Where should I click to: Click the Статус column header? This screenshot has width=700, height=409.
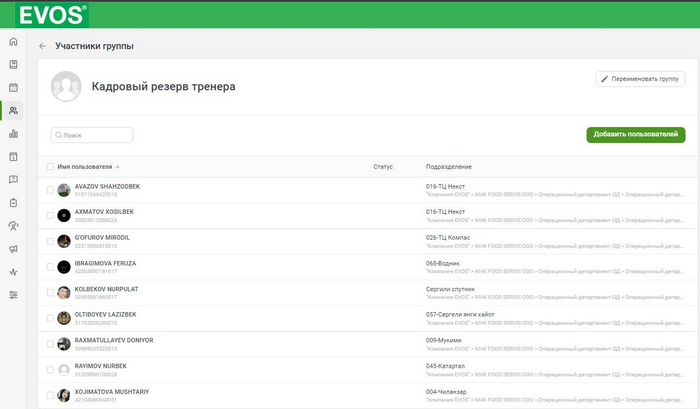[383, 166]
